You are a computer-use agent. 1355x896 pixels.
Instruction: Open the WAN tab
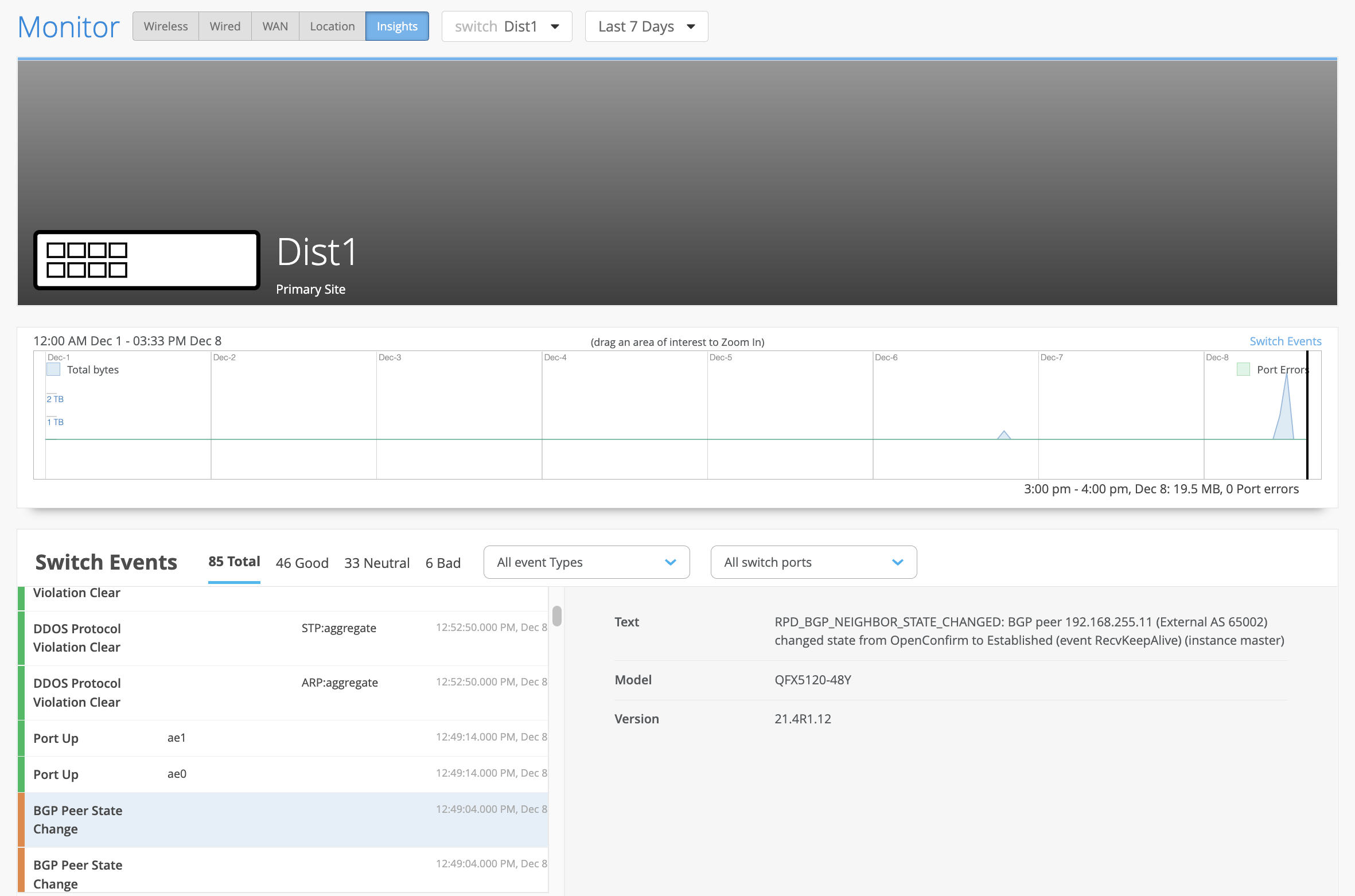click(x=275, y=26)
